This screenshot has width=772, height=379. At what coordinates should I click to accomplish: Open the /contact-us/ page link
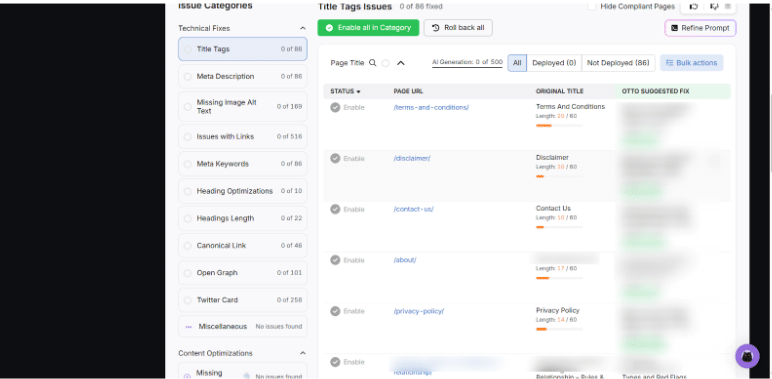pyautogui.click(x=414, y=209)
